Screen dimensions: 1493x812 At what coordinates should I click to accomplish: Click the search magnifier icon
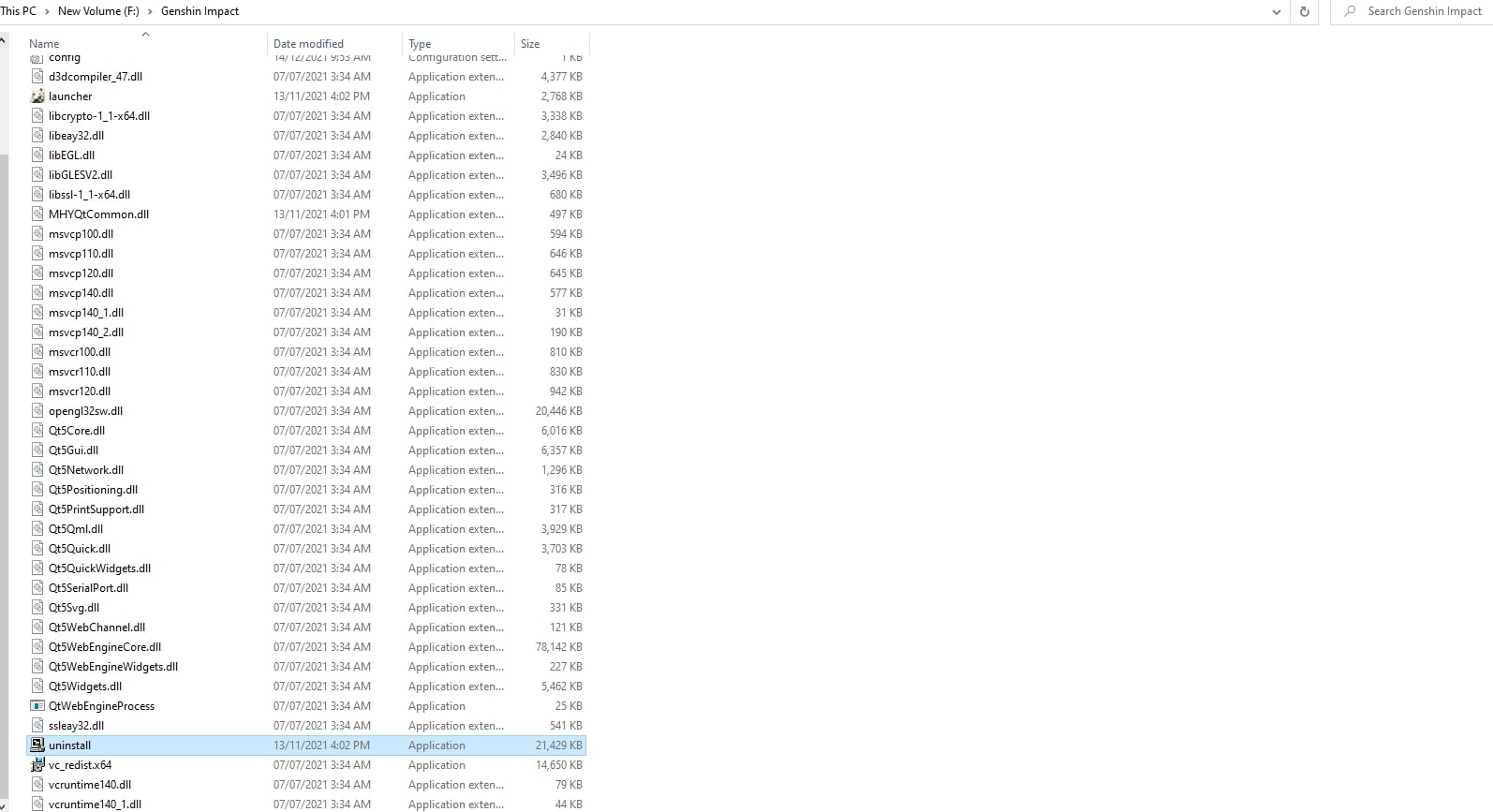coord(1350,11)
